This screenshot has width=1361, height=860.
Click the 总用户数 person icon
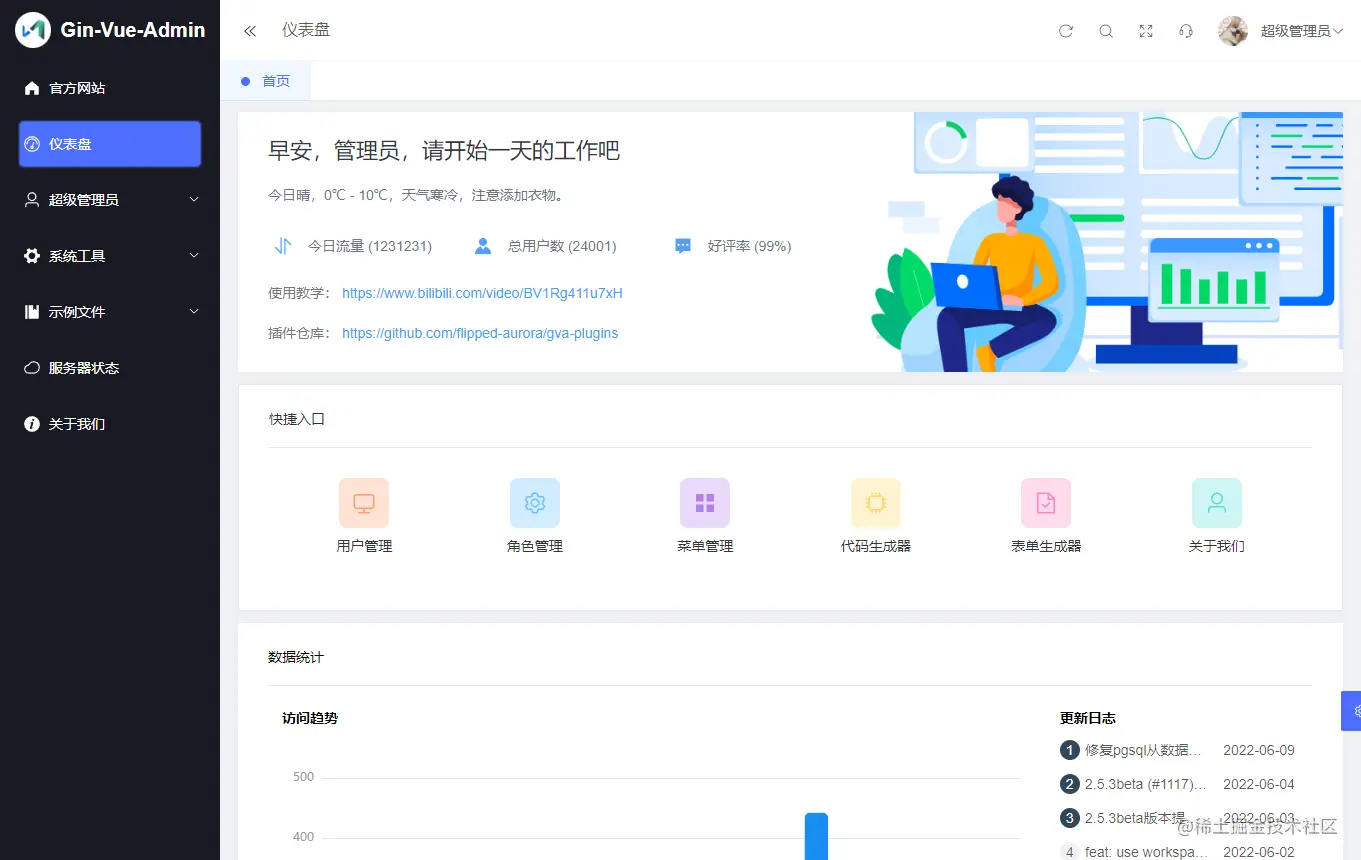pos(483,246)
